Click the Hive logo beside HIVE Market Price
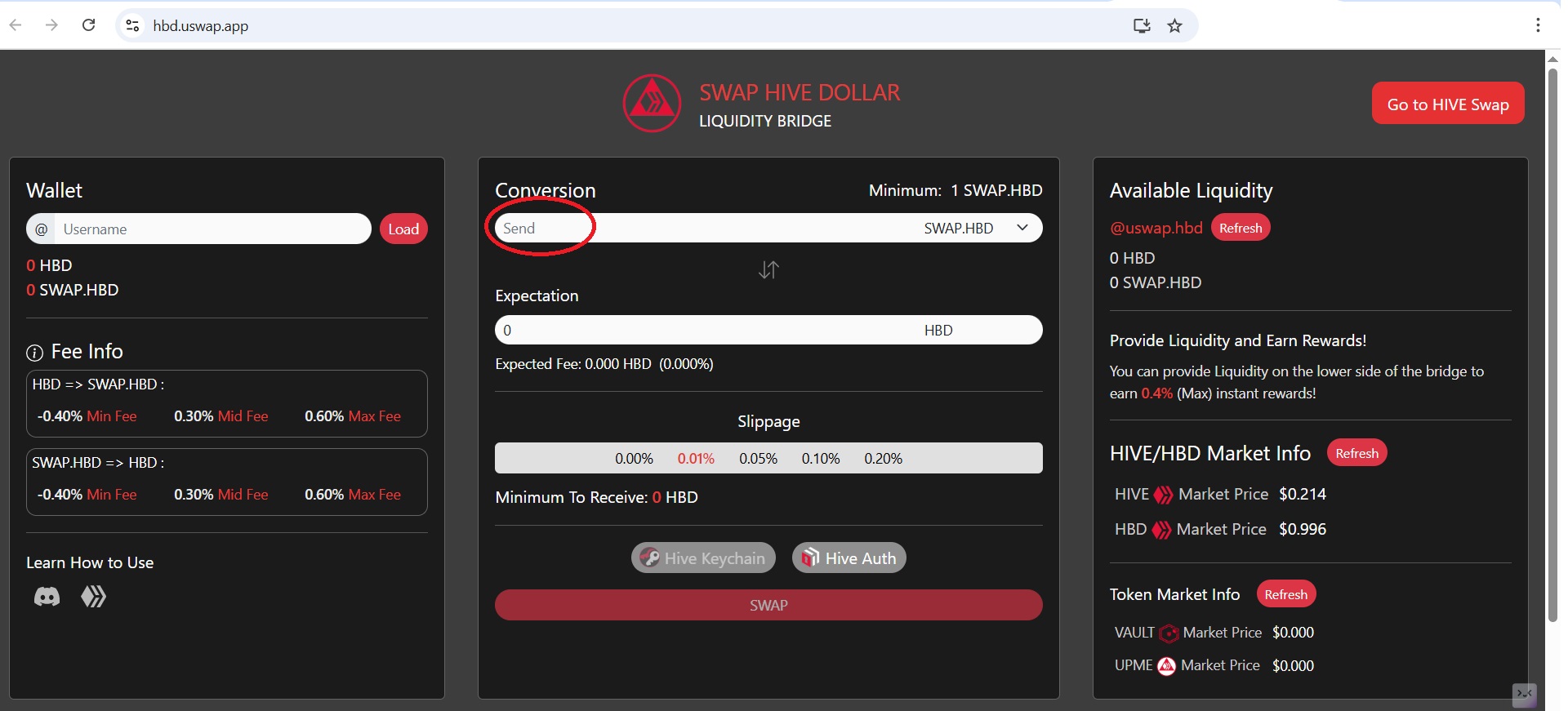This screenshot has width=1568, height=711. [x=1163, y=495]
